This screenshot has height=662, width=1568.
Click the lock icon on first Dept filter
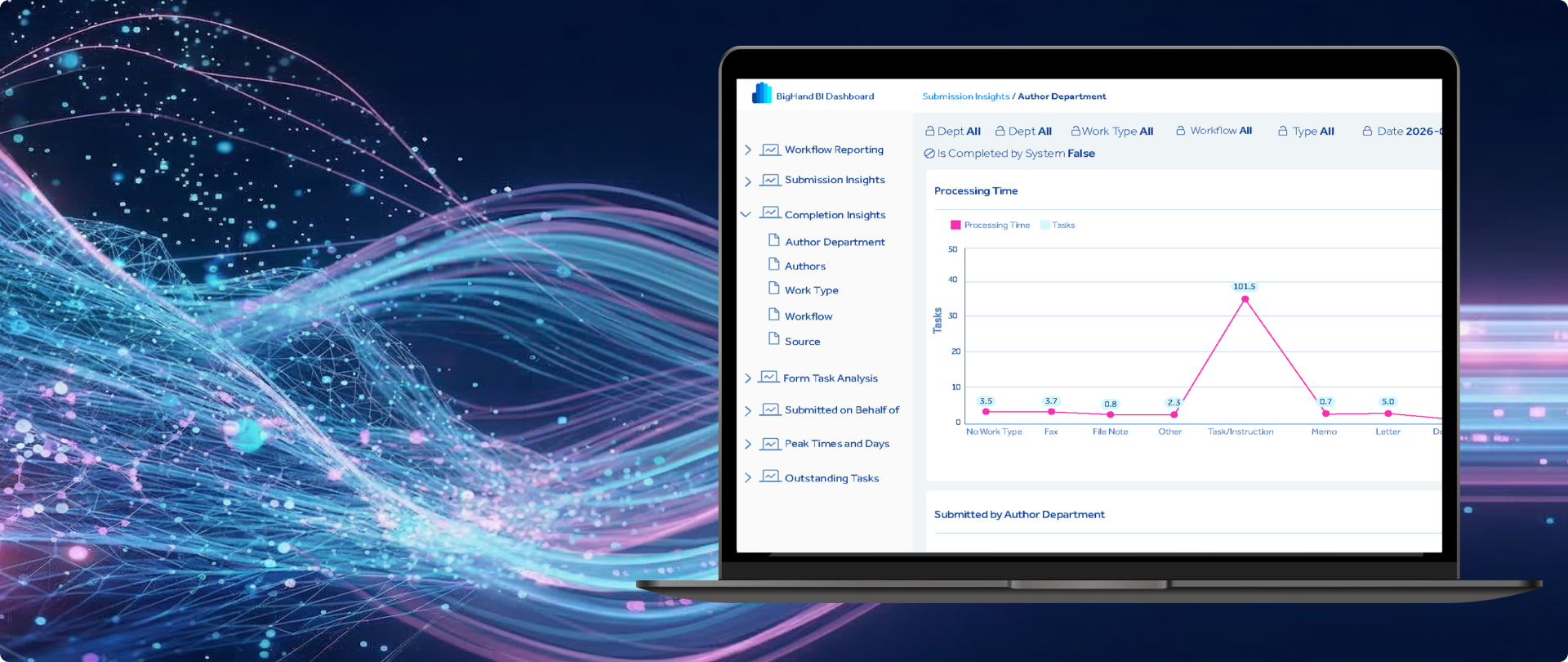click(x=929, y=131)
